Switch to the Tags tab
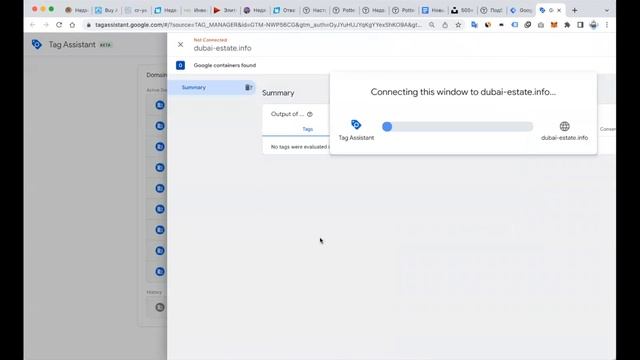The height and width of the screenshot is (360, 640). point(307,129)
